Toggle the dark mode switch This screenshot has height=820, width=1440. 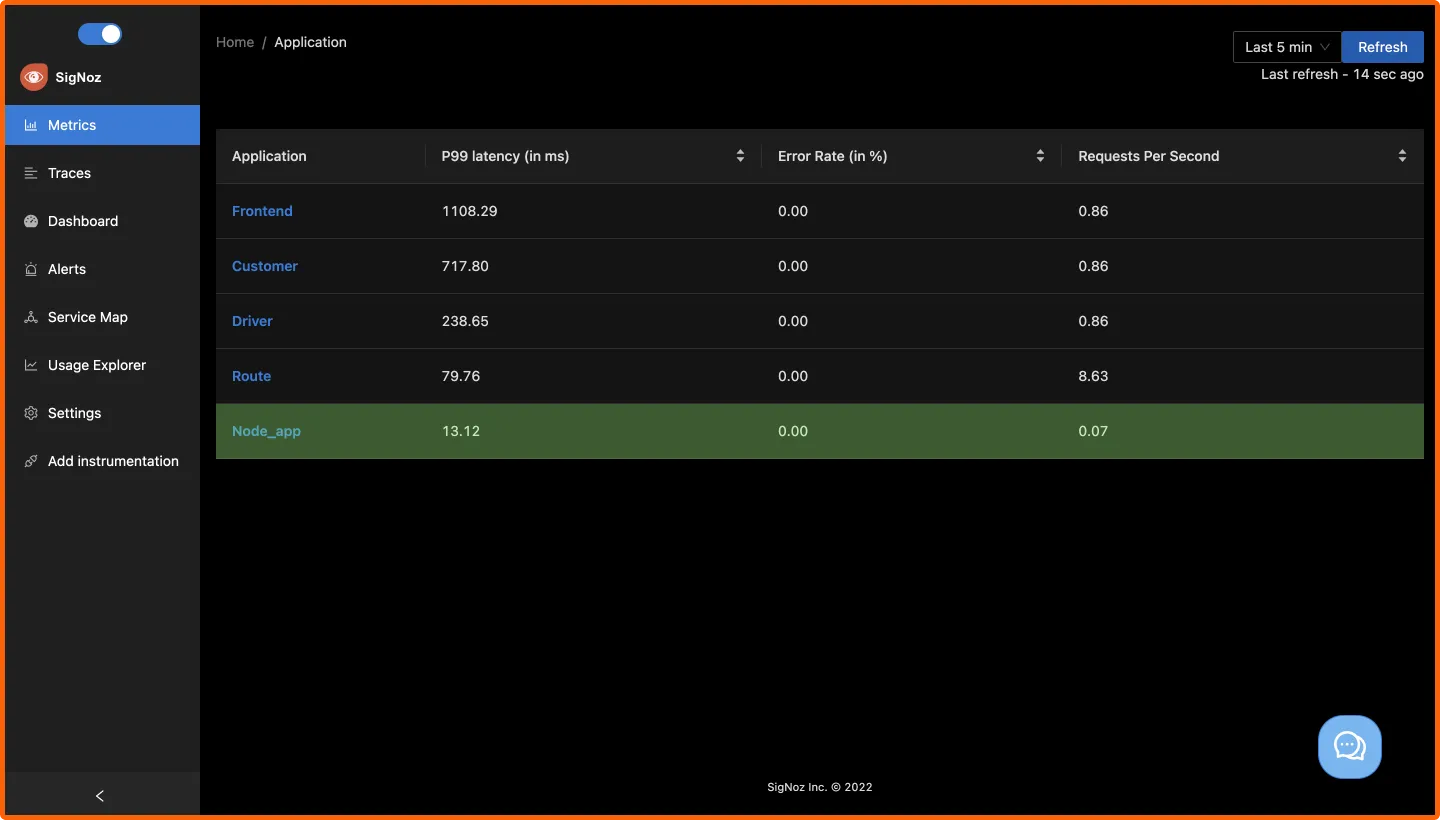coord(100,34)
